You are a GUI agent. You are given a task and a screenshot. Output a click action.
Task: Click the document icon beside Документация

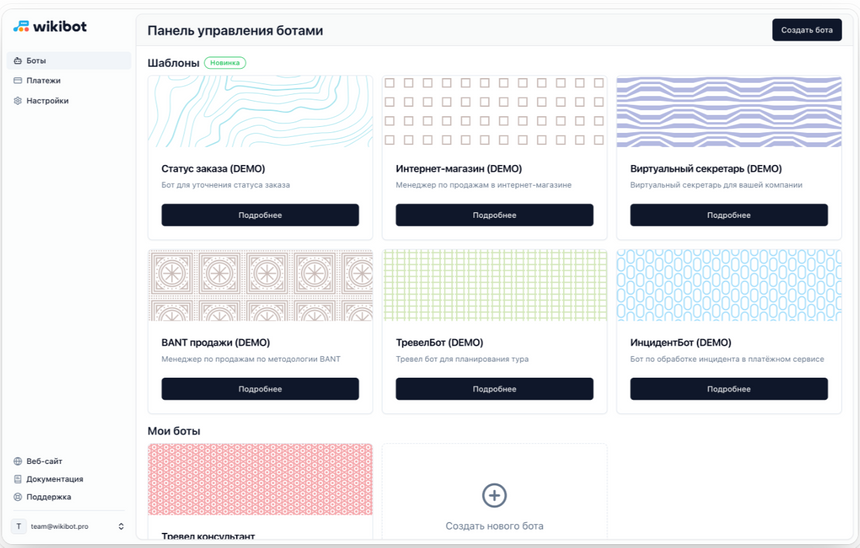pyautogui.click(x=18, y=479)
